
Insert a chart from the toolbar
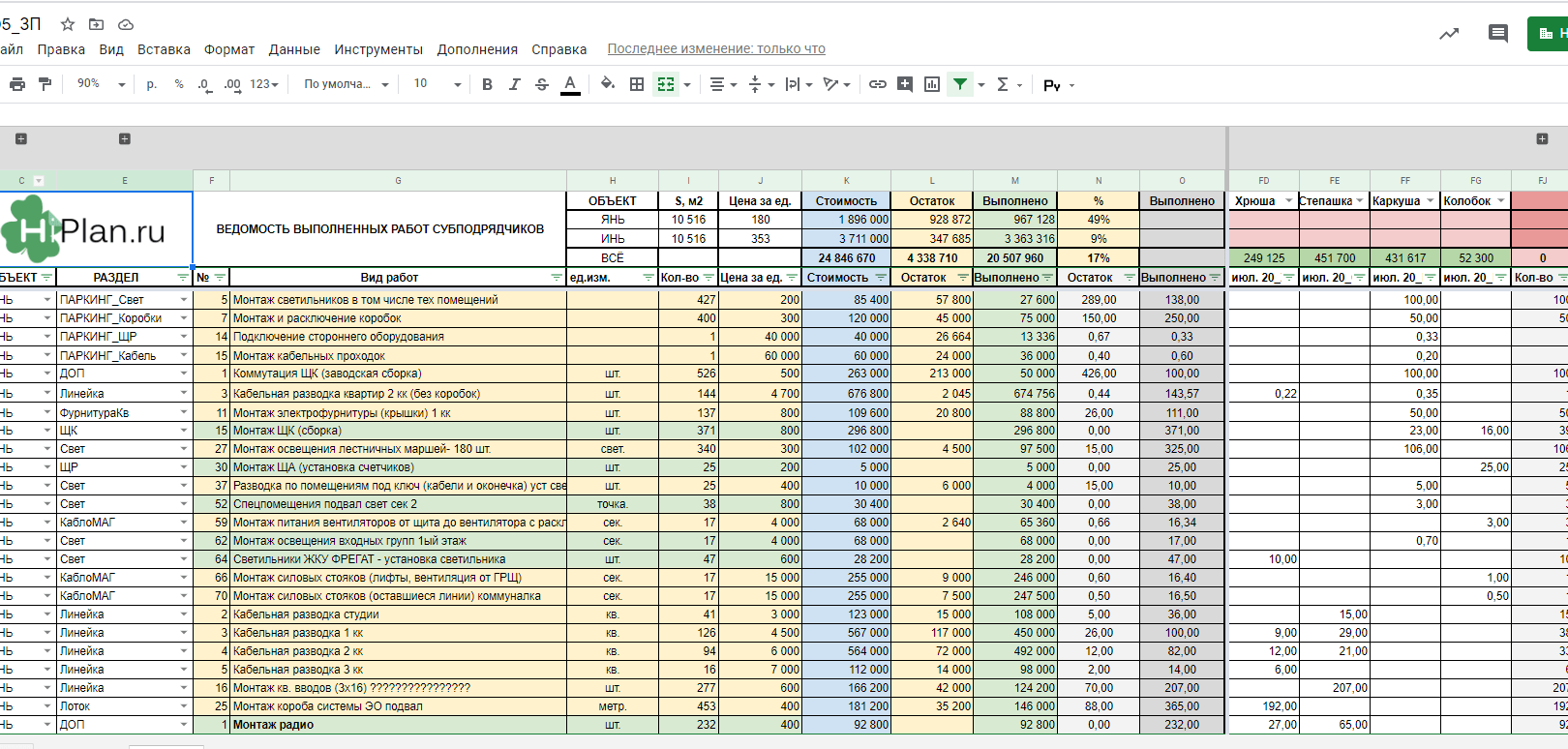coord(932,84)
